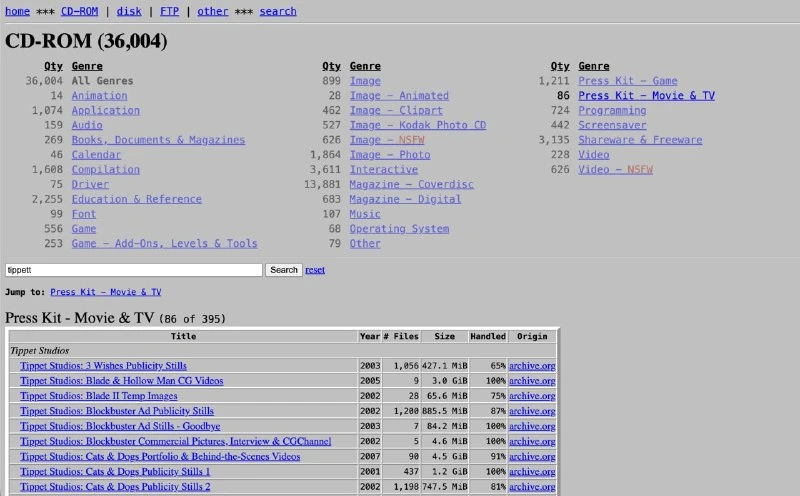
Task: Open Image - Photo genre
Action: coord(390,155)
